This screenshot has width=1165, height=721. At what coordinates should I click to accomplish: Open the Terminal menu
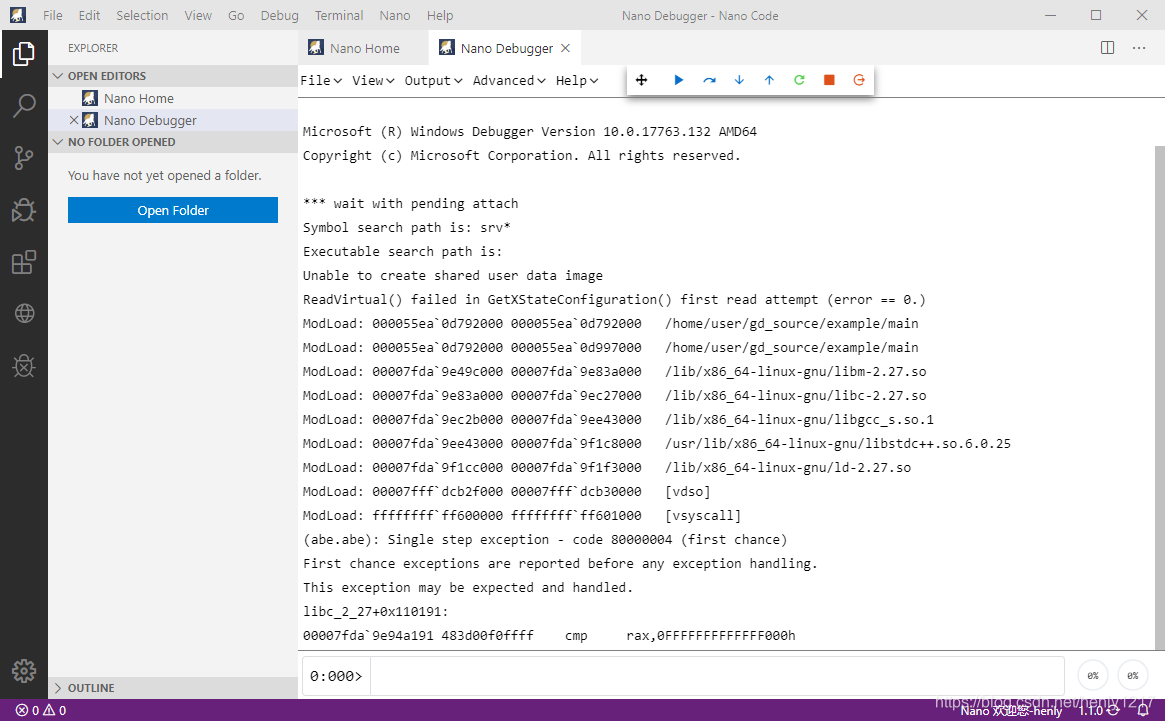click(339, 15)
